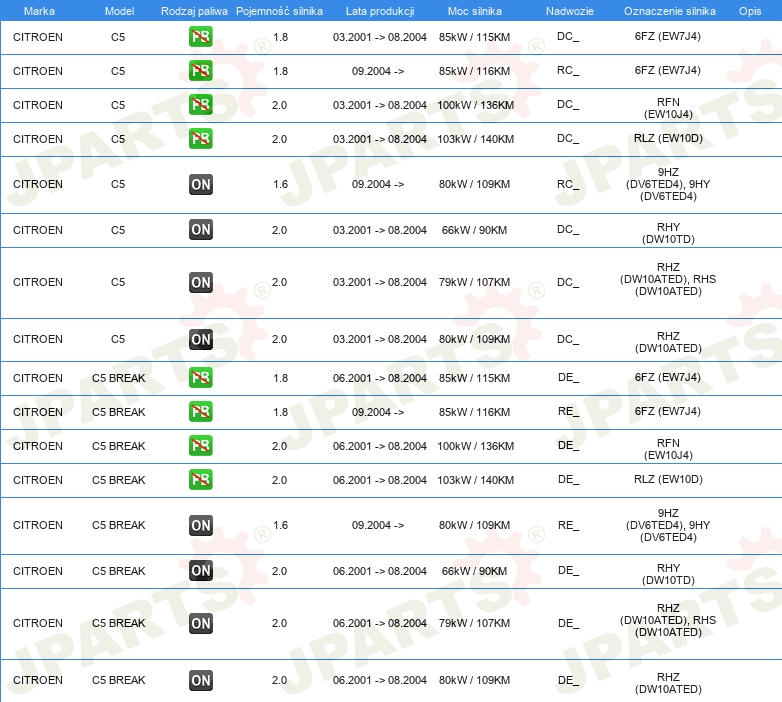Select the 103kW / 140KM cell in DE_ row
This screenshot has width=782, height=702.
click(x=475, y=480)
